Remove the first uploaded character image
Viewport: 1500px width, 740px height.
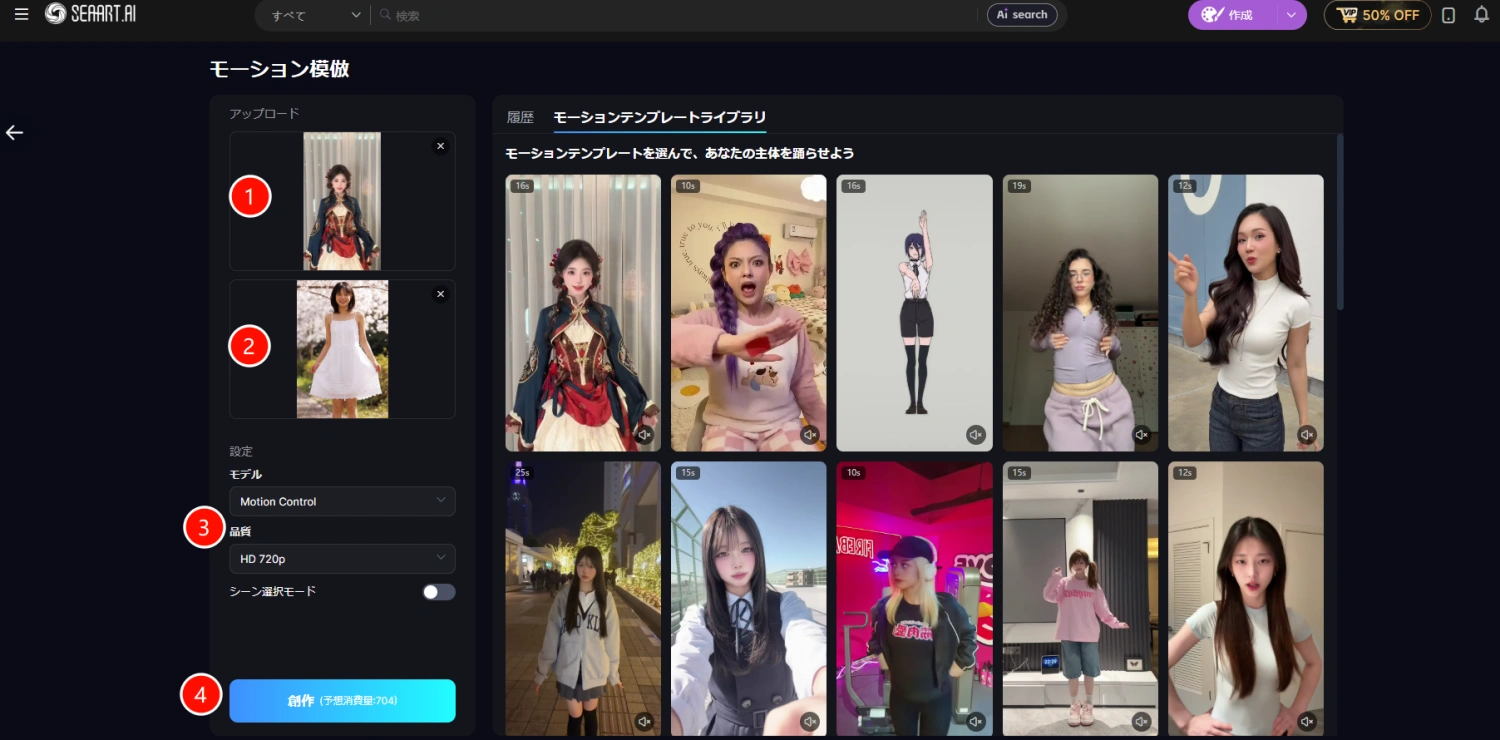coord(440,145)
